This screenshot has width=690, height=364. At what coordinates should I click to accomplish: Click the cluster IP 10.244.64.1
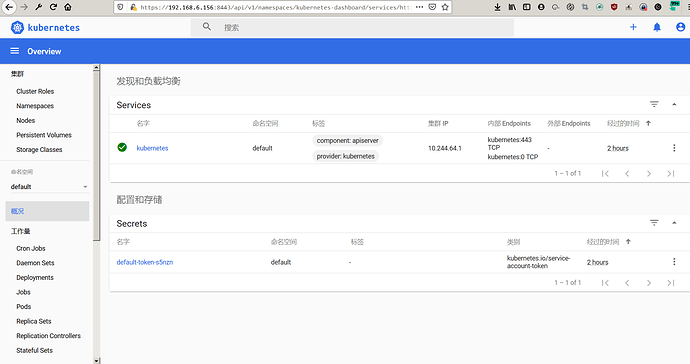[445, 148]
